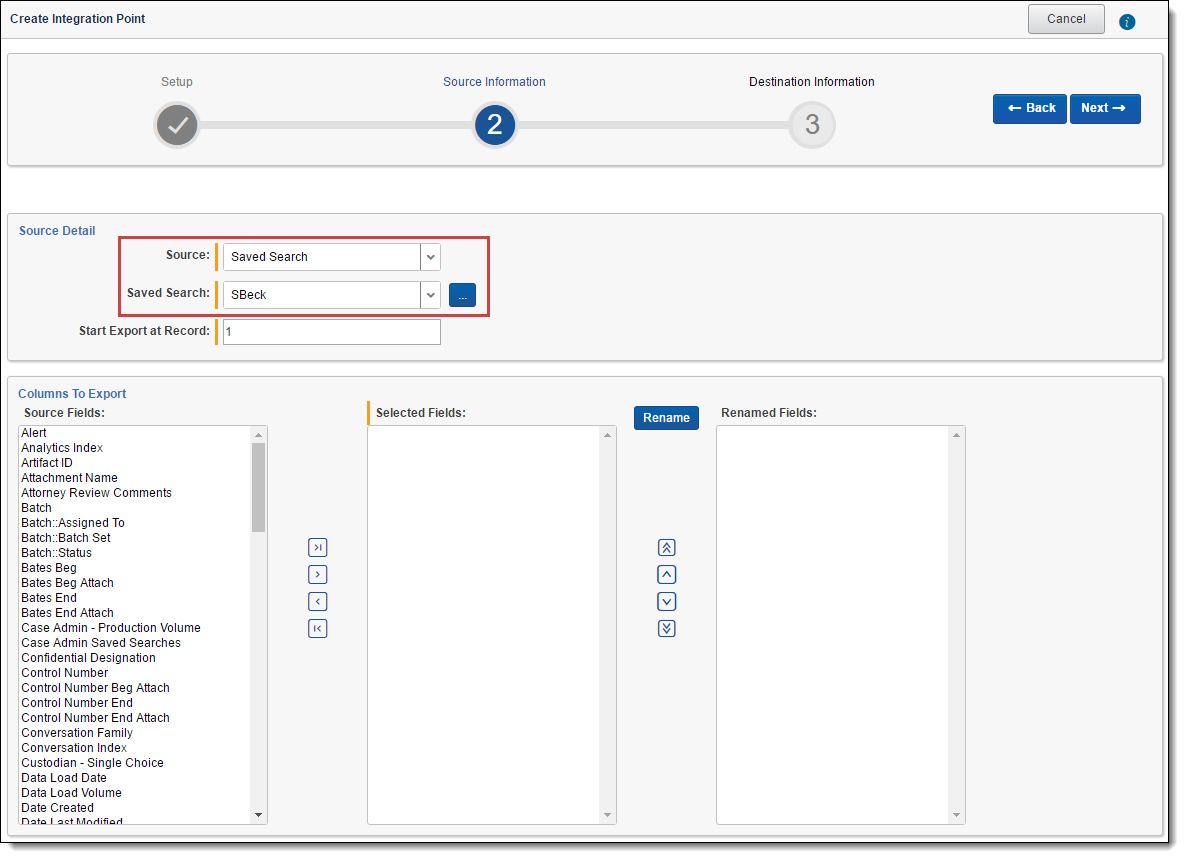Add all fields with the move-all-right arrow
This screenshot has width=1184, height=858.
click(x=317, y=548)
